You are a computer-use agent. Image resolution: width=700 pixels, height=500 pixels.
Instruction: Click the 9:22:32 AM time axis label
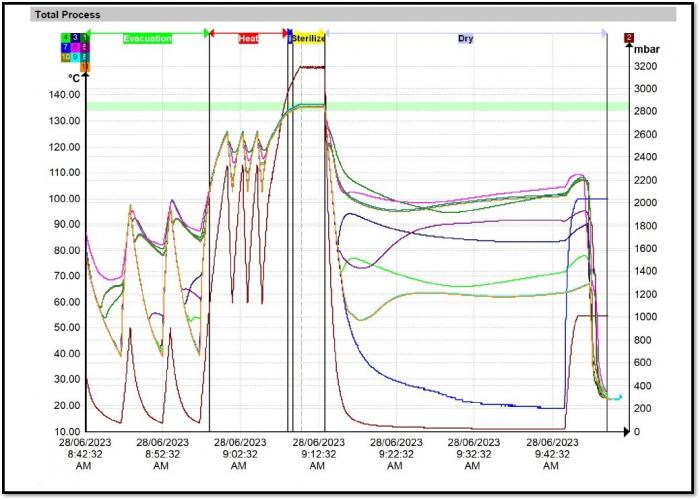(x=396, y=454)
